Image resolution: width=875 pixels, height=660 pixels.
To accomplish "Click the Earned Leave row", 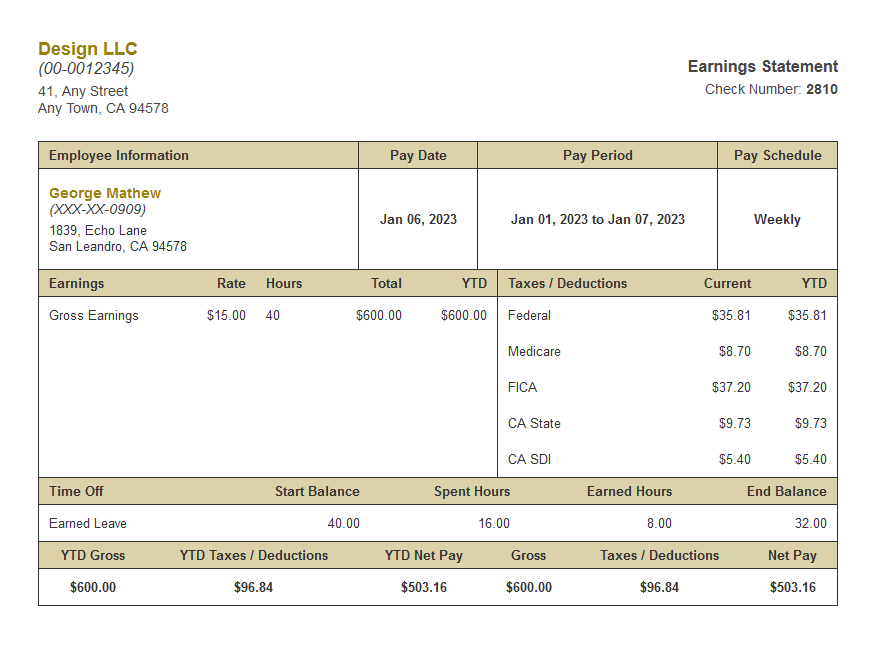I will click(81, 523).
